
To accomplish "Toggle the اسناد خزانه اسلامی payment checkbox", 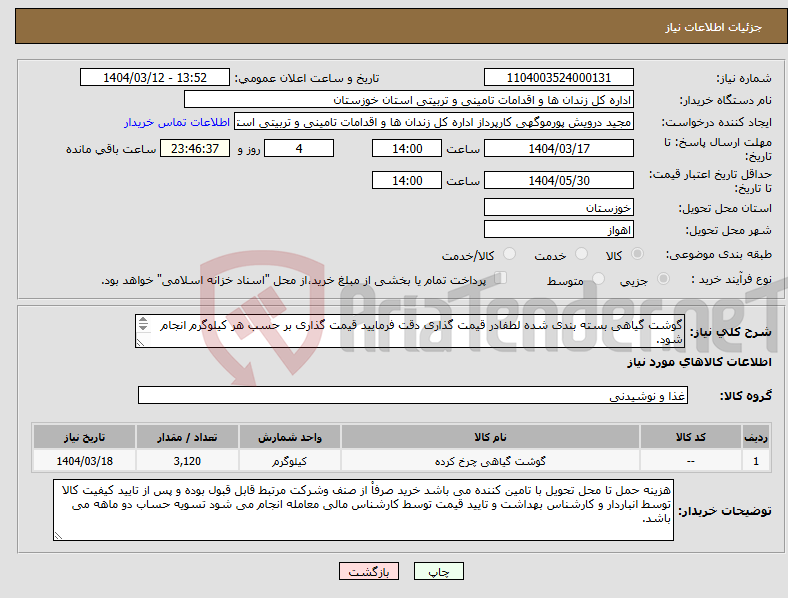I will 500,277.
